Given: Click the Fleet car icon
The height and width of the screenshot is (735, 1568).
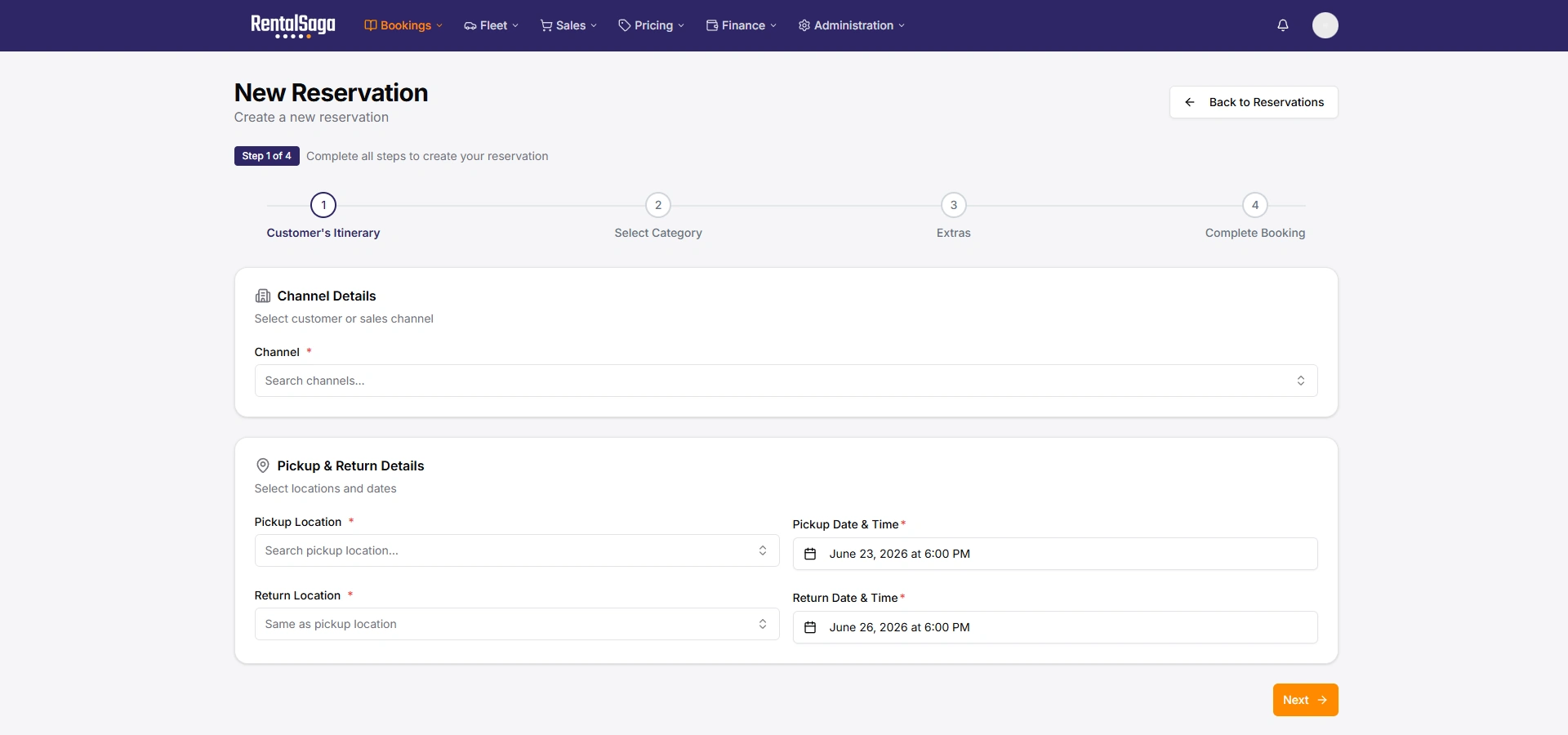Looking at the screenshot, I should coord(470,25).
